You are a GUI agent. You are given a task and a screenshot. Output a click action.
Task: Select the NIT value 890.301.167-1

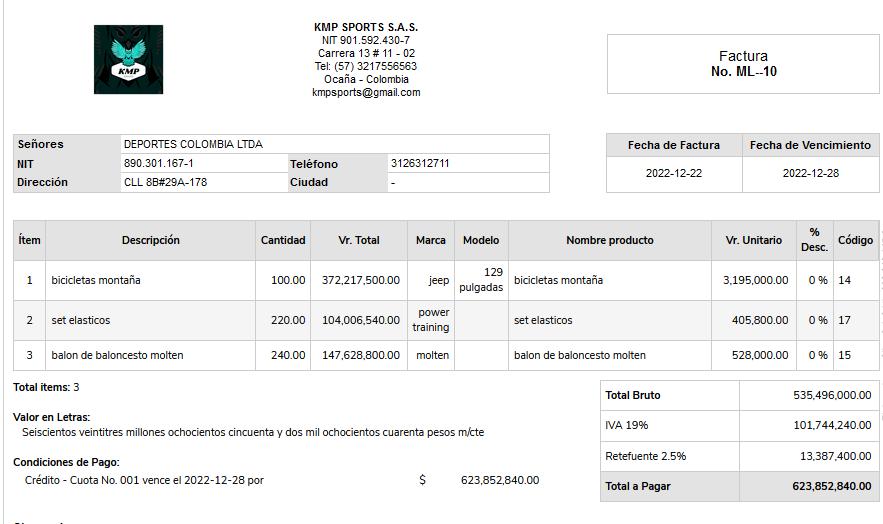[x=159, y=163]
